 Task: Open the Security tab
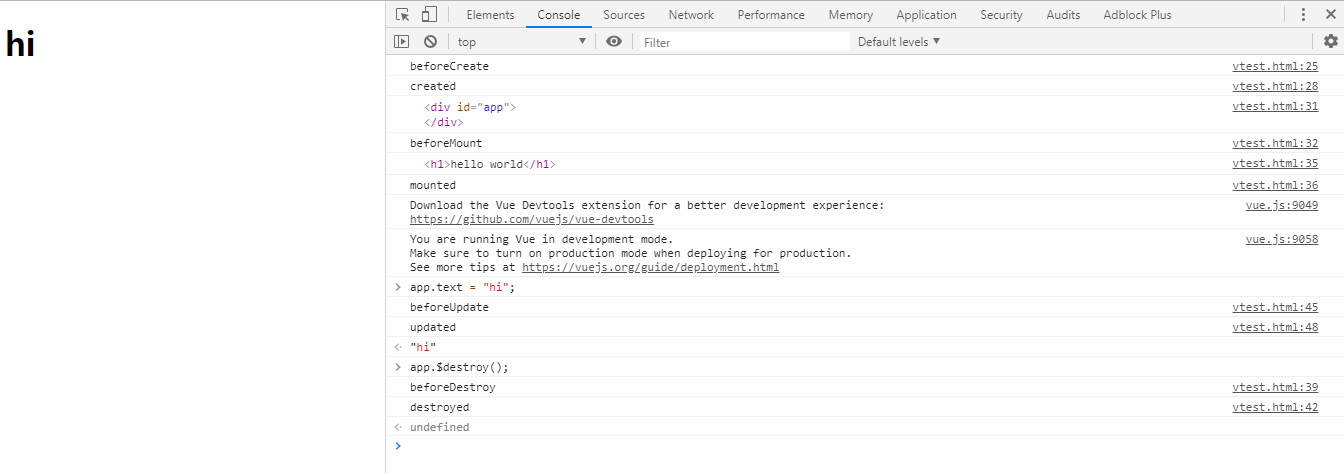pyautogui.click(x=1001, y=14)
